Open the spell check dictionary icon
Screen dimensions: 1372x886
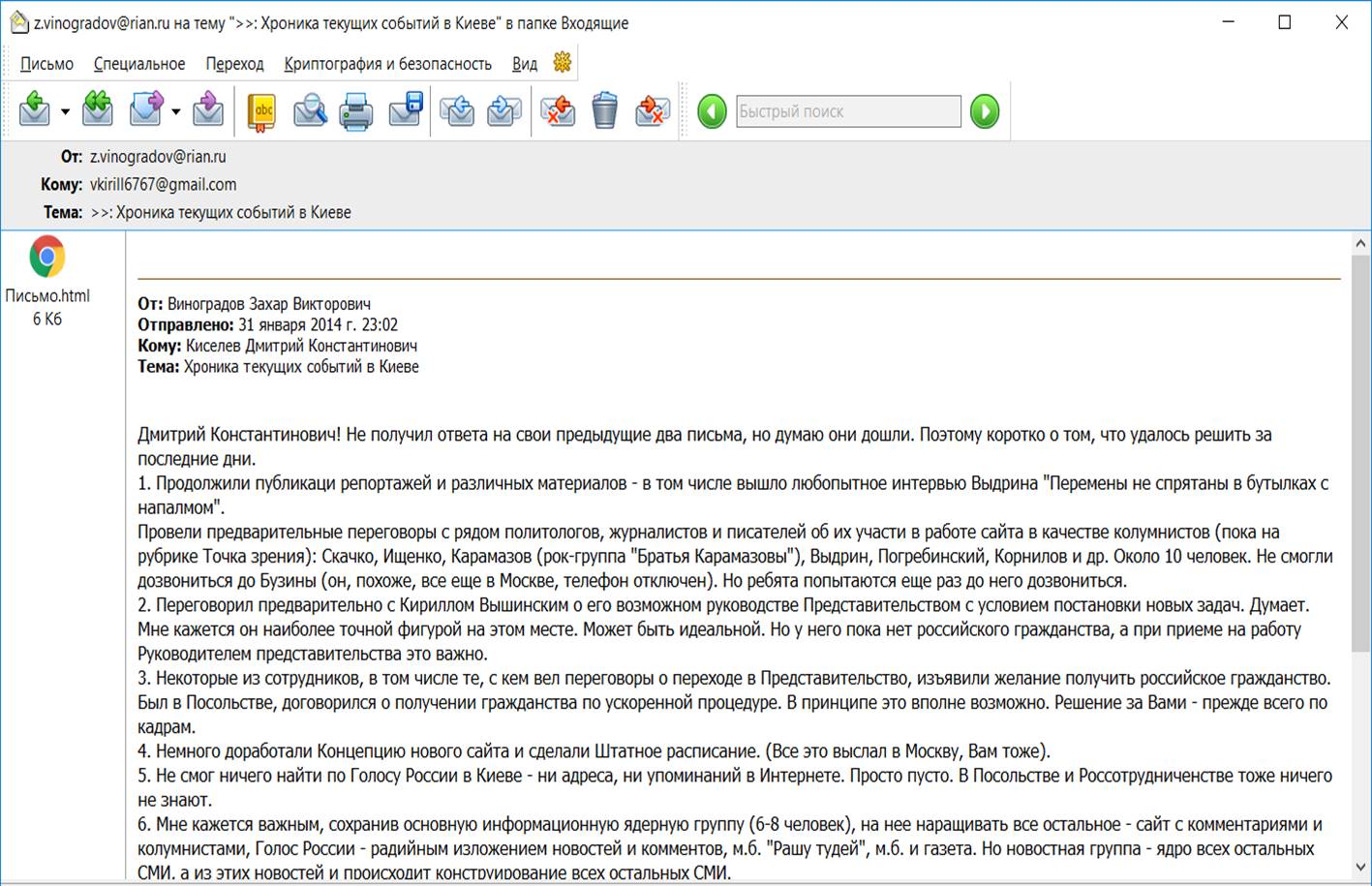click(261, 111)
